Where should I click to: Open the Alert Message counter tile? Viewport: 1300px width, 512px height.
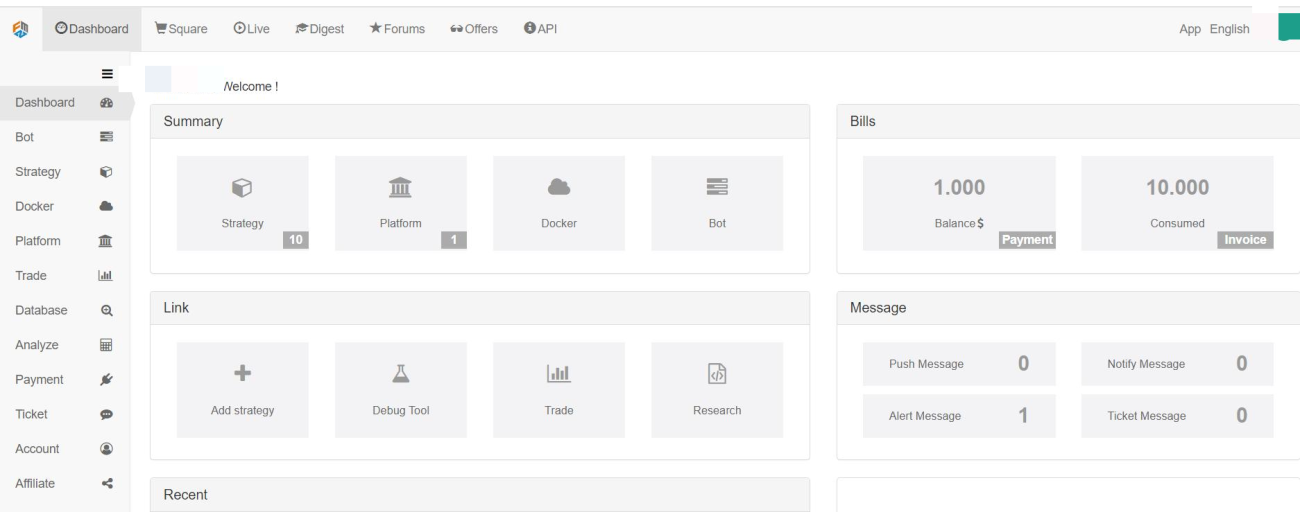click(959, 416)
